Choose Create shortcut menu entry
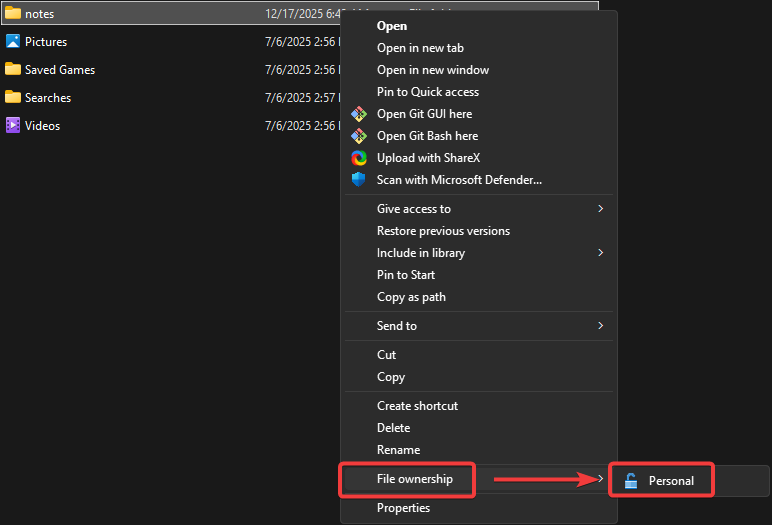 point(417,406)
